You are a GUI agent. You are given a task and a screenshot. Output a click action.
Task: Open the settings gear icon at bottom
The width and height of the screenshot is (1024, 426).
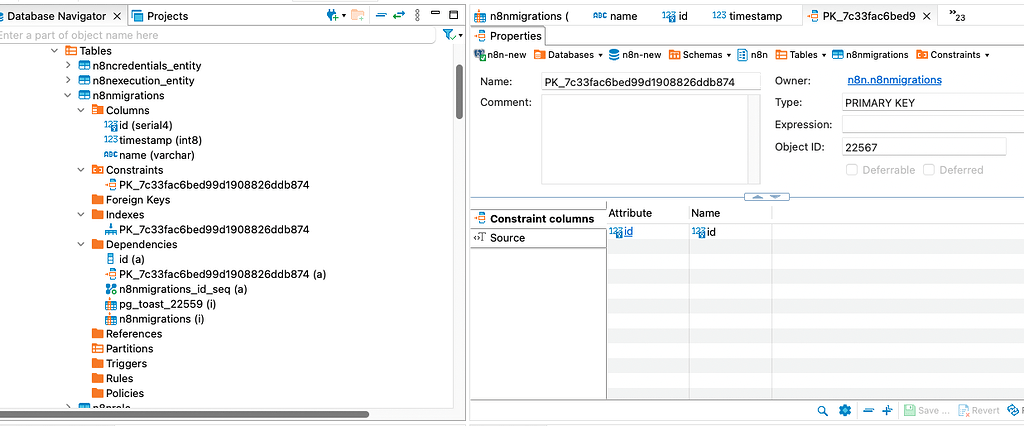(844, 410)
